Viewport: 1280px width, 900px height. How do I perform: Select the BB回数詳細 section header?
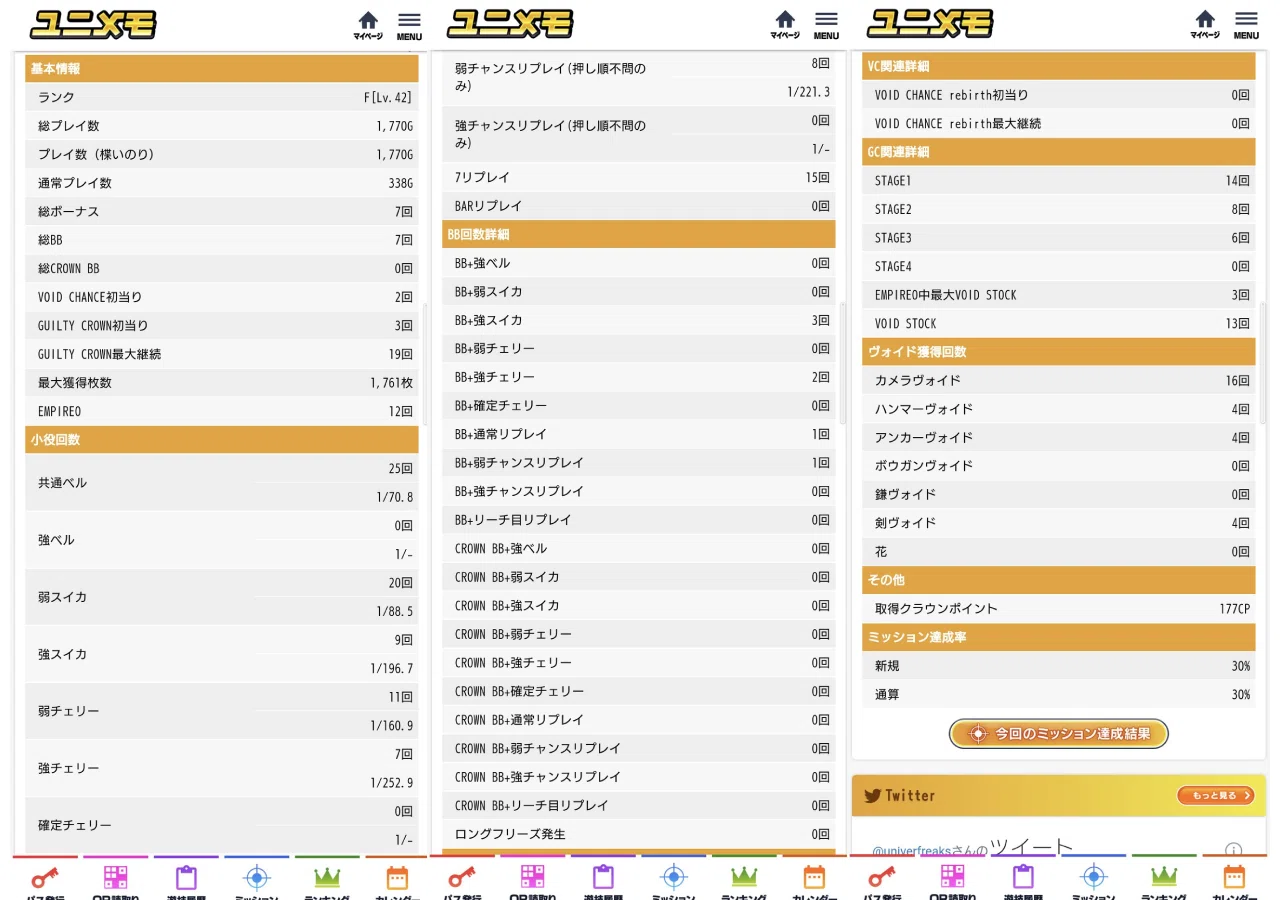pyautogui.click(x=639, y=234)
